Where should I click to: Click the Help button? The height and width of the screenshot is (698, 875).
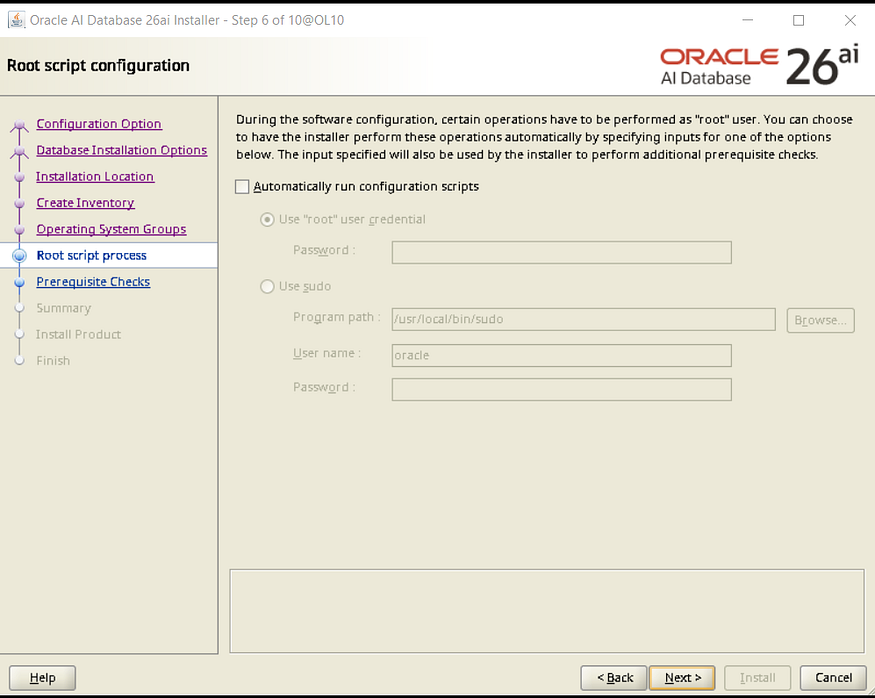point(42,677)
